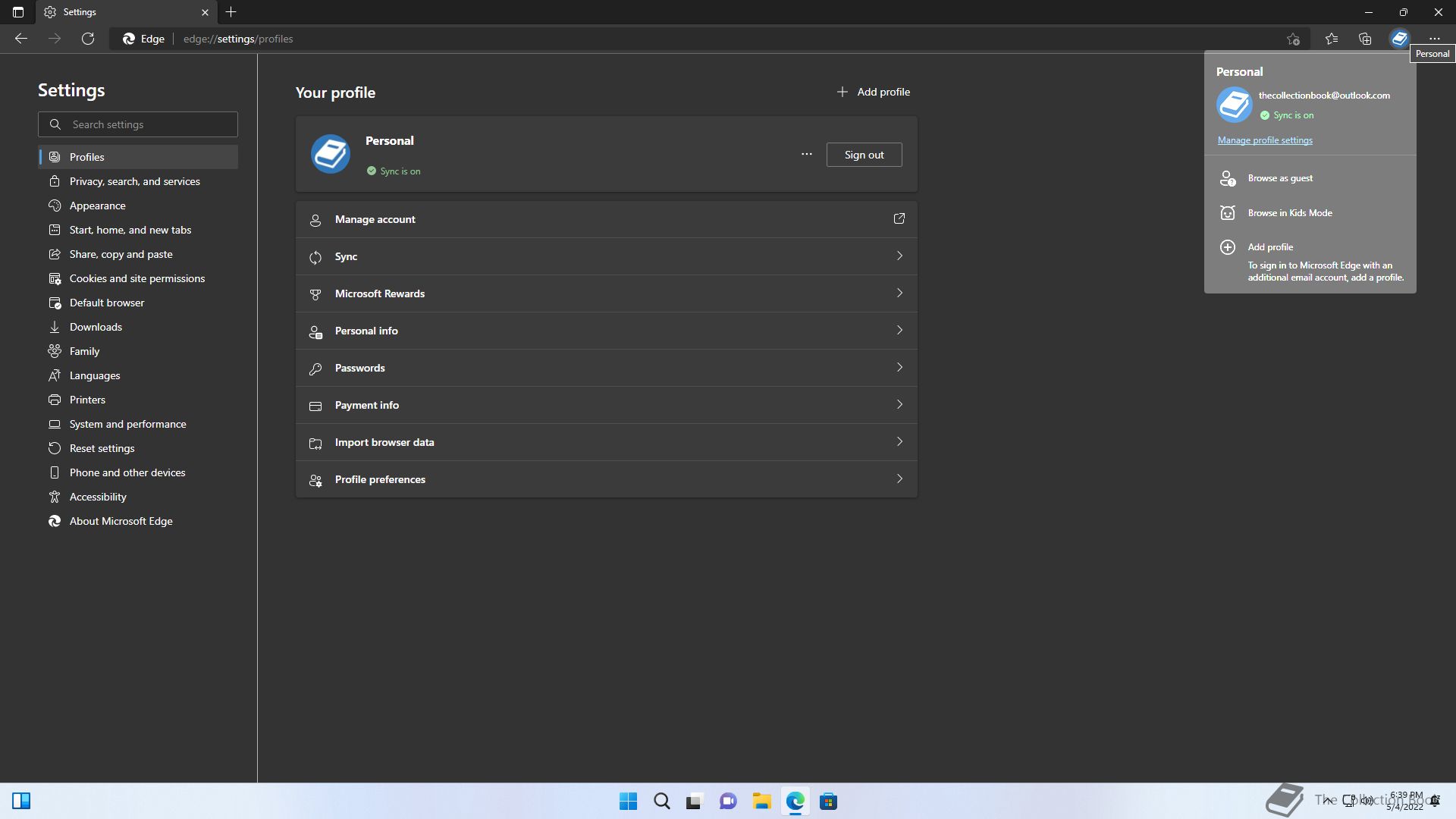
Task: Select Browse in Kids Mode
Action: [x=1310, y=213]
